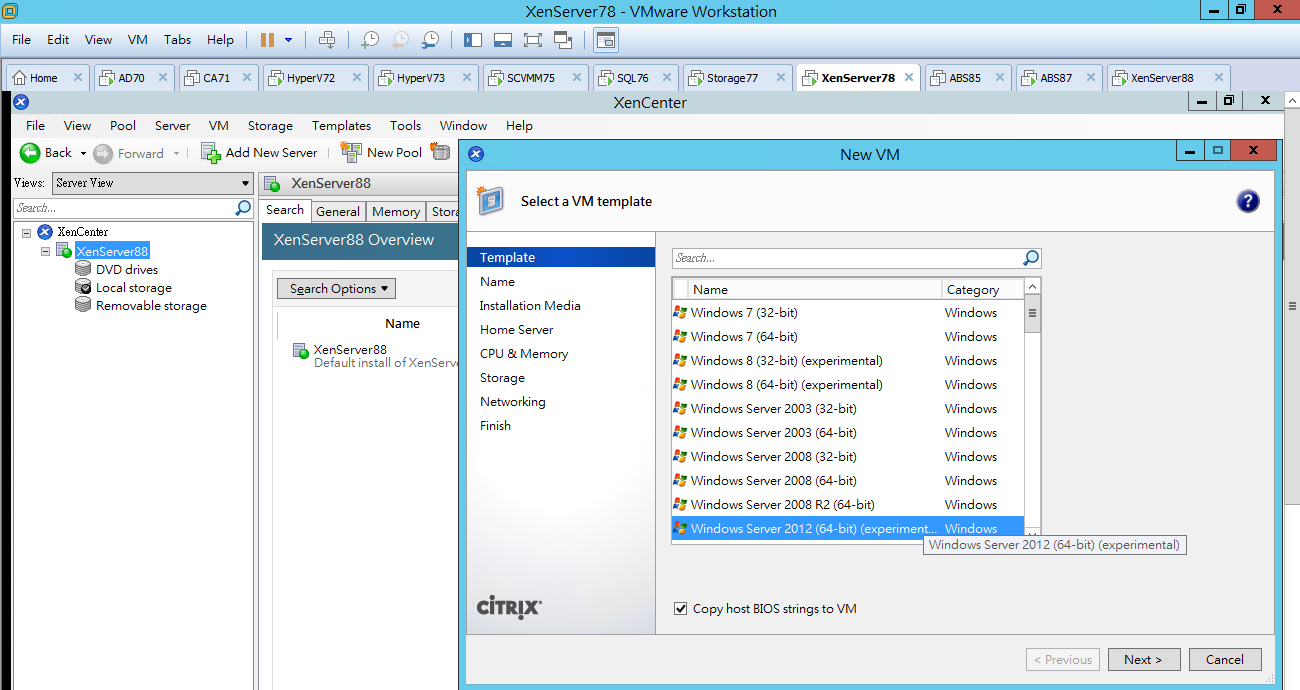Click the send Ctrl+Alt+Del icon in VMware toolbar
Image resolution: width=1300 pixels, height=690 pixels.
click(x=327, y=40)
